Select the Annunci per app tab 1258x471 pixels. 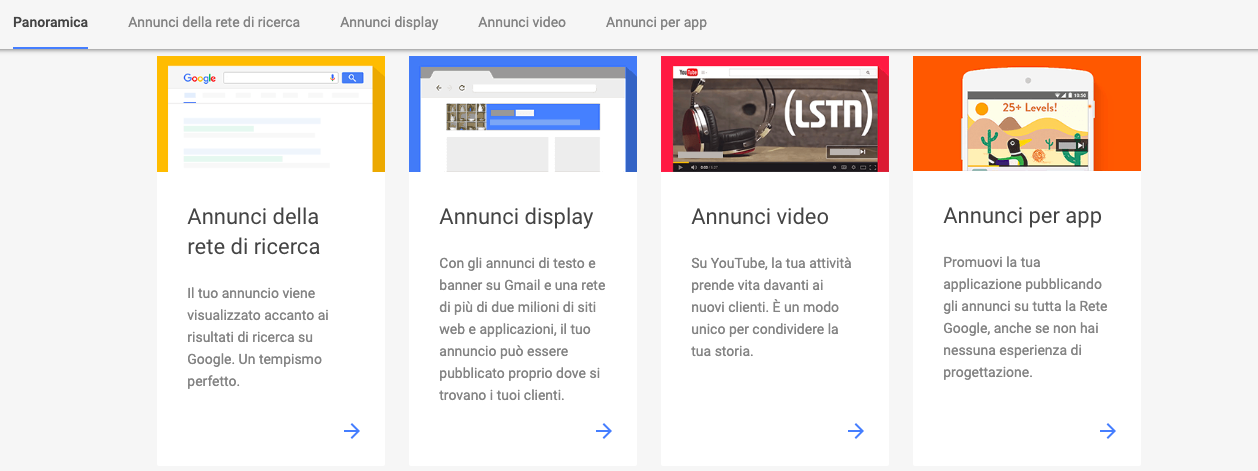coord(656,22)
